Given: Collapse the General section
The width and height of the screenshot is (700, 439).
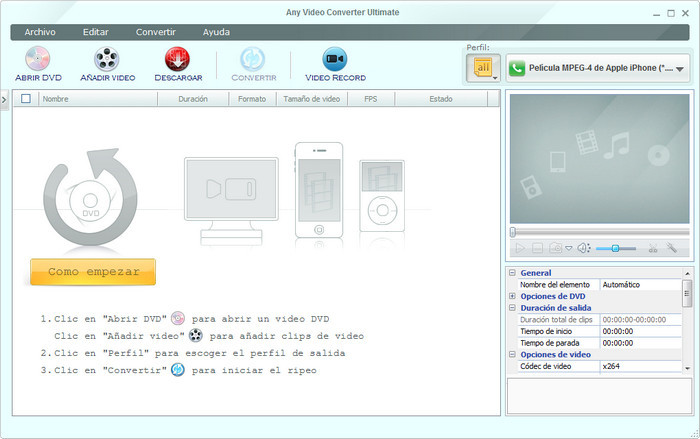Looking at the screenshot, I should [x=512, y=272].
